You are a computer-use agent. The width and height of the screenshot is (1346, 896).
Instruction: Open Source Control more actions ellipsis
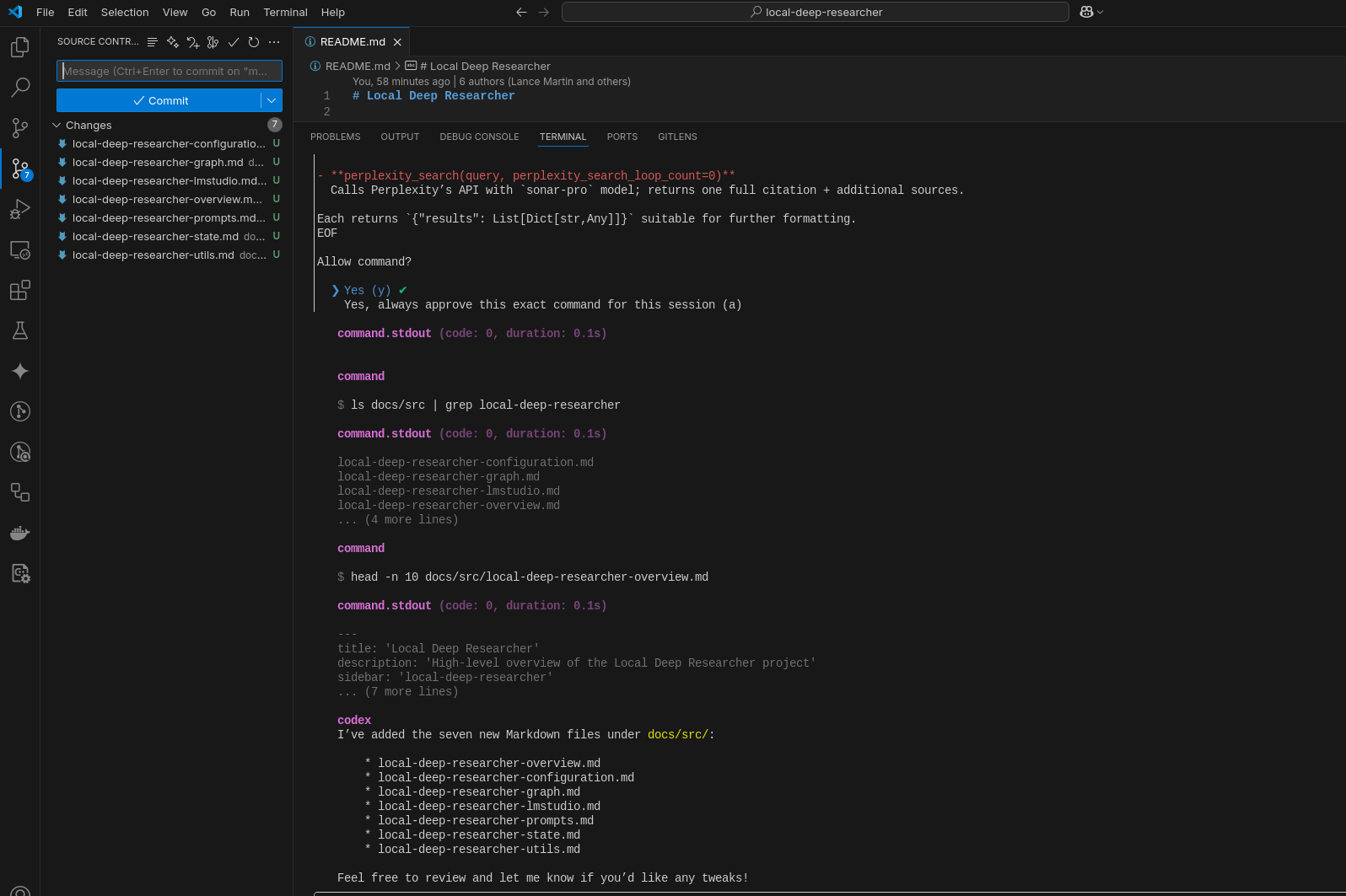(x=274, y=42)
